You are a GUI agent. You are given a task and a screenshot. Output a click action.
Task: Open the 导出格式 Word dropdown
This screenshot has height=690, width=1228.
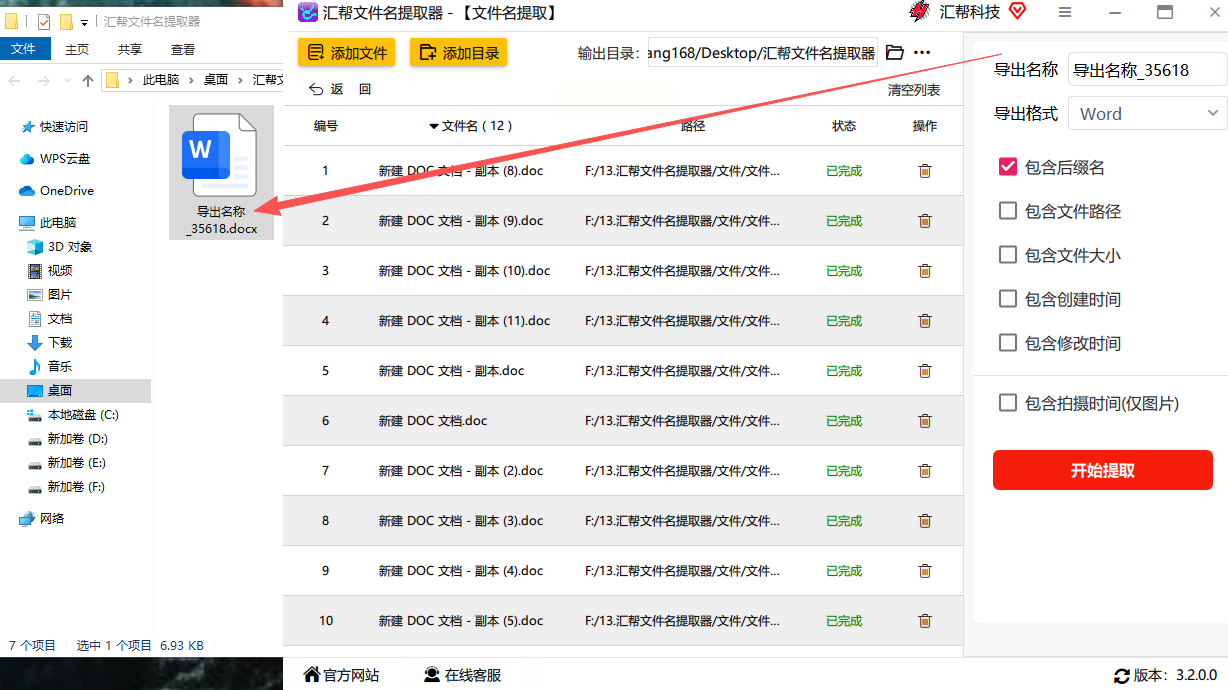1148,114
